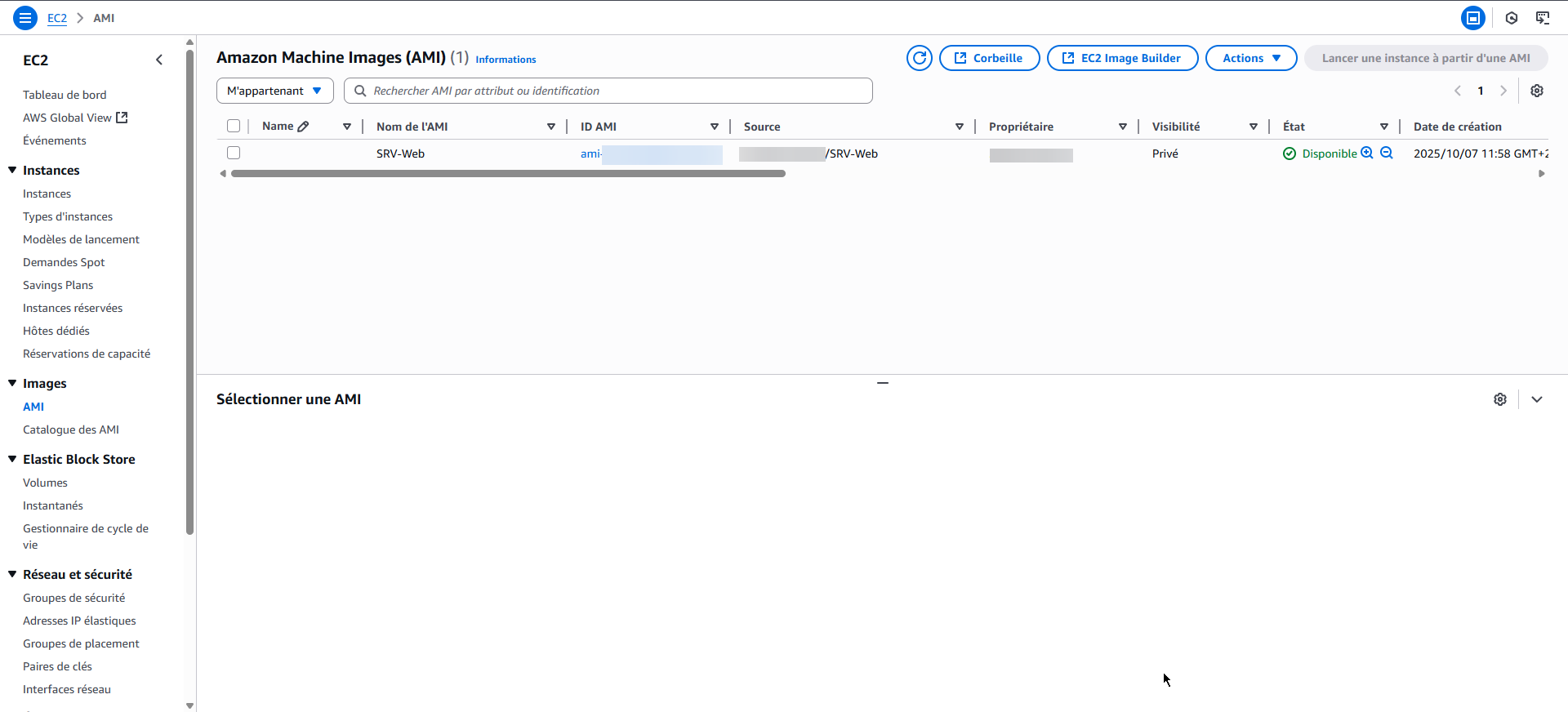Sort by the Name column arrow
This screenshot has height=712, width=1568.
[347, 127]
